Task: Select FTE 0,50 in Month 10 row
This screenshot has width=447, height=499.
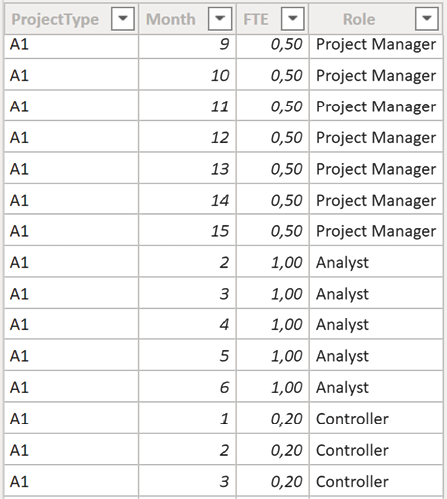Action: coord(273,75)
